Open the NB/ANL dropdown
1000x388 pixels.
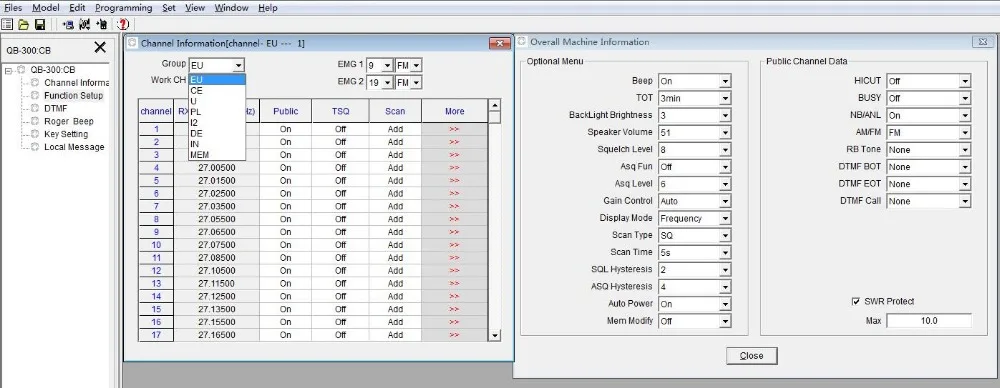pos(965,116)
